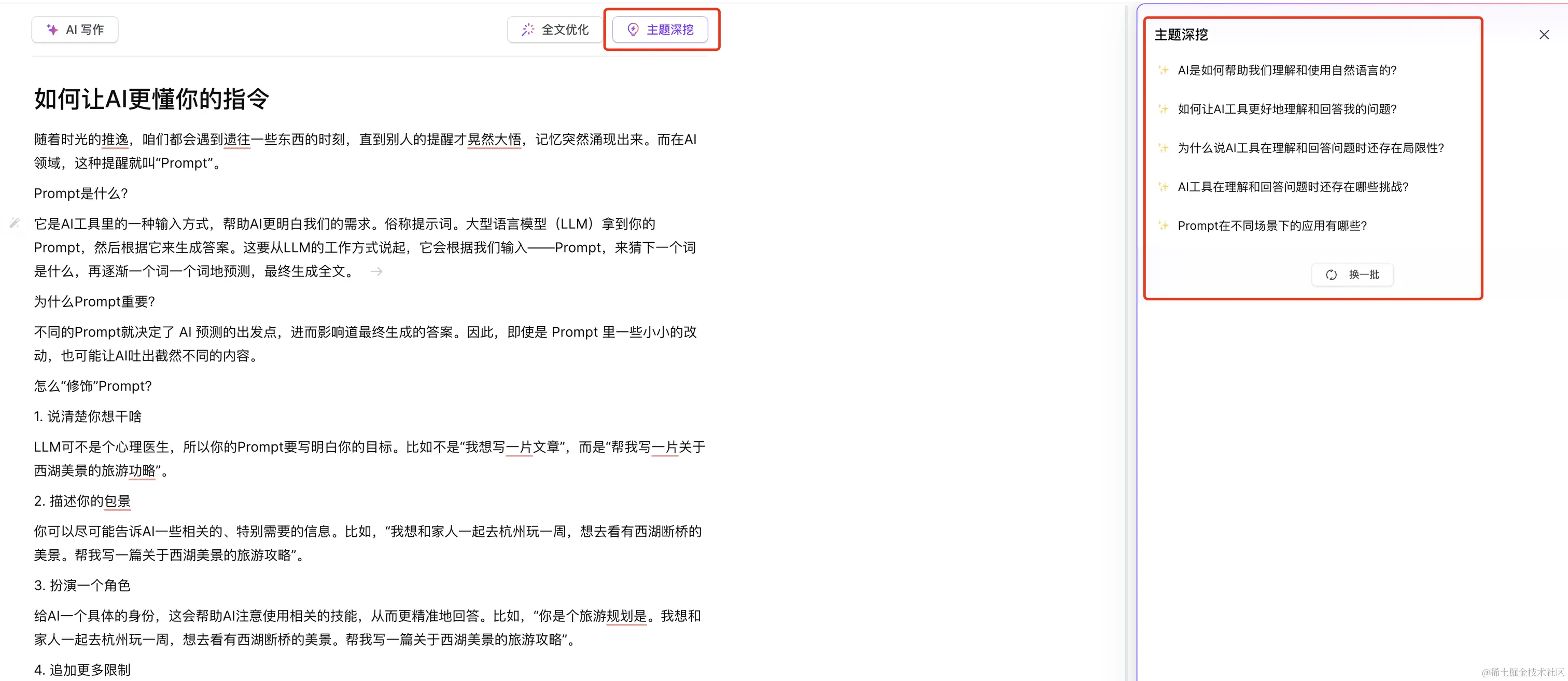The height and width of the screenshot is (681, 1568).
Task: Open Prompt在不同场景下的应用 question
Action: (1271, 225)
